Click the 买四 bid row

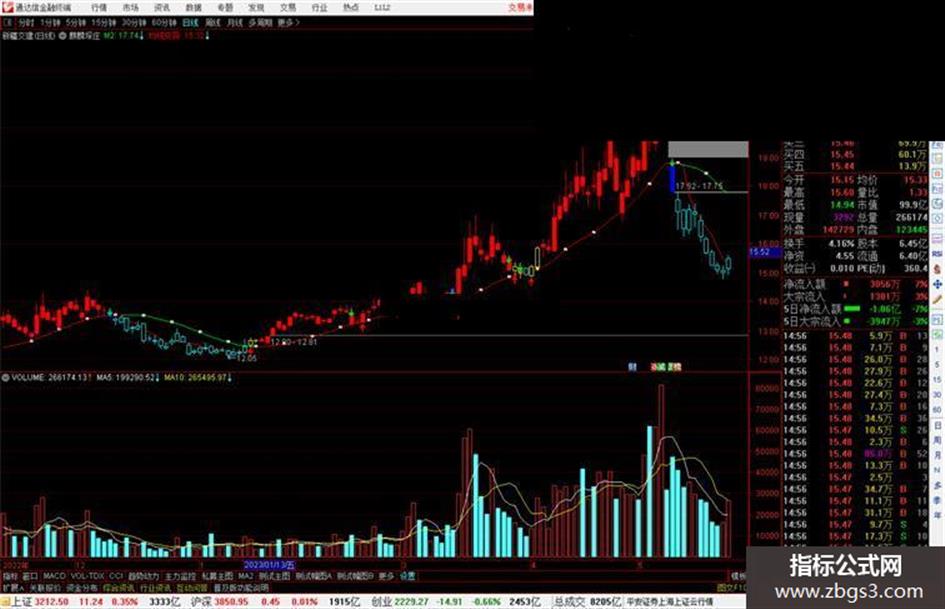[x=855, y=155]
